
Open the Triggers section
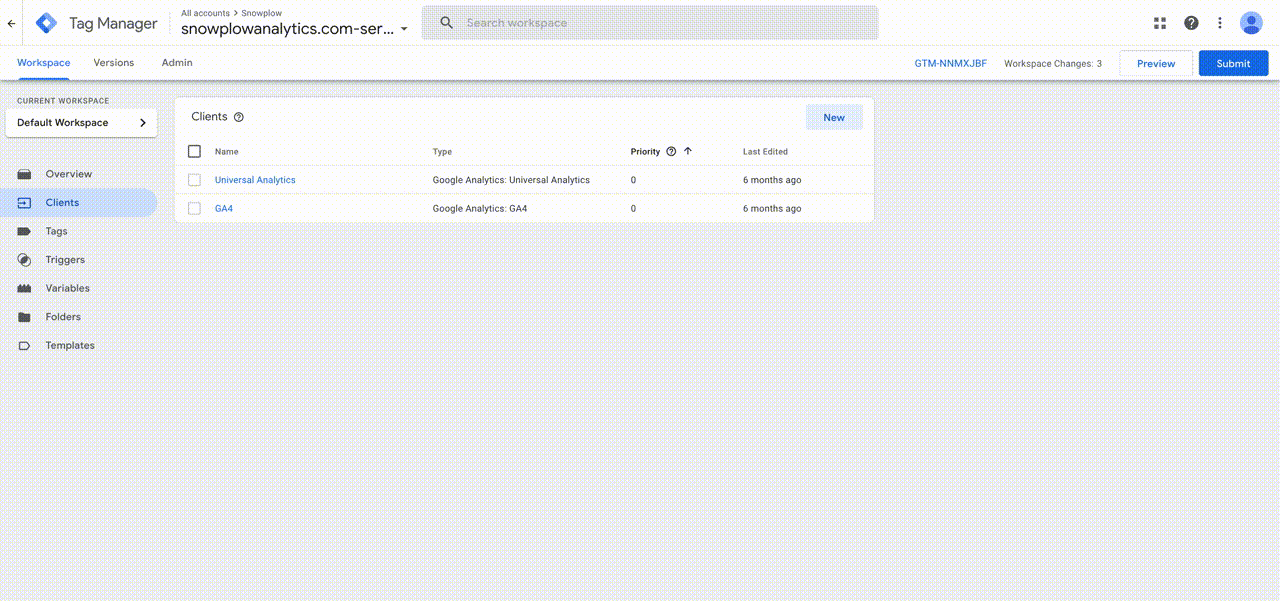pos(23,259)
